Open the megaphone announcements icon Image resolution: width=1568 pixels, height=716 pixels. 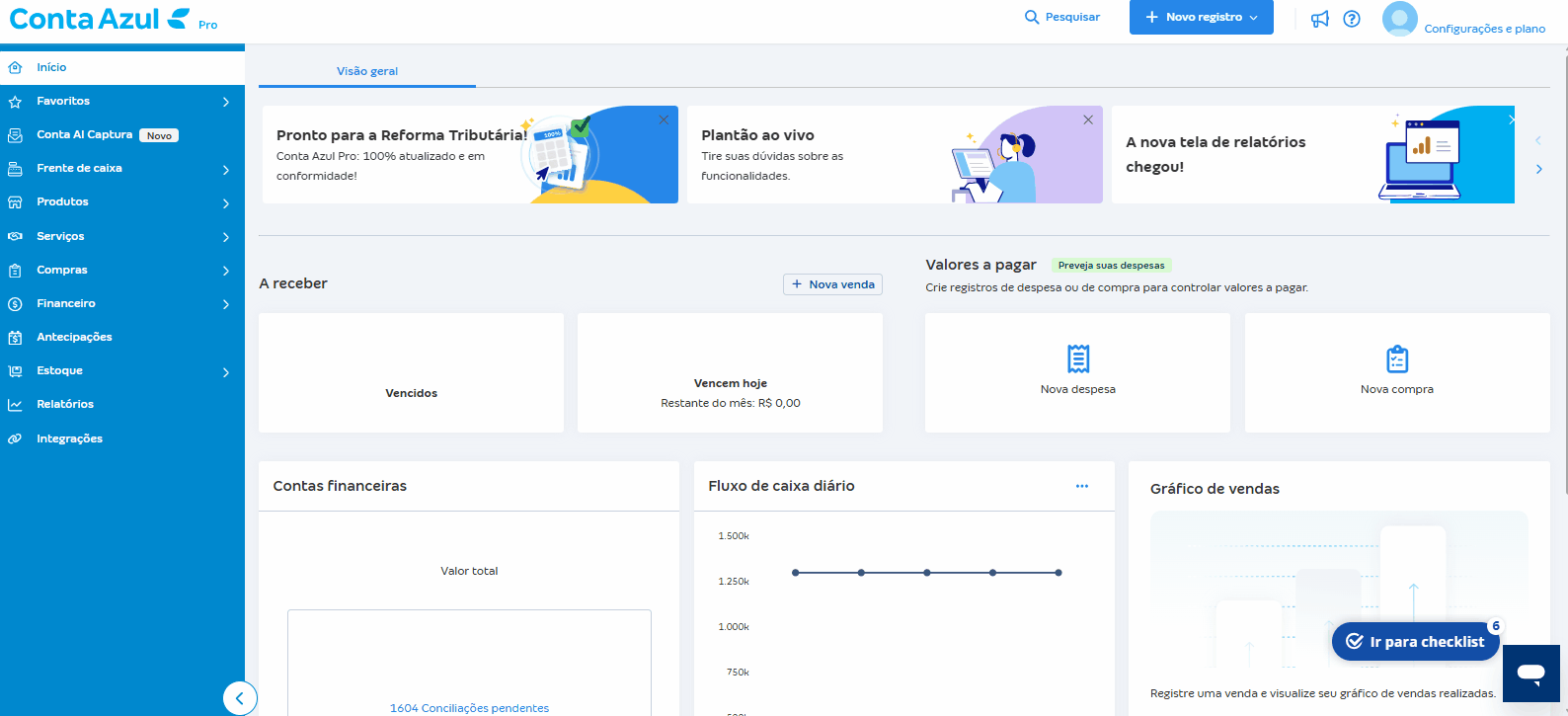pyautogui.click(x=1320, y=19)
